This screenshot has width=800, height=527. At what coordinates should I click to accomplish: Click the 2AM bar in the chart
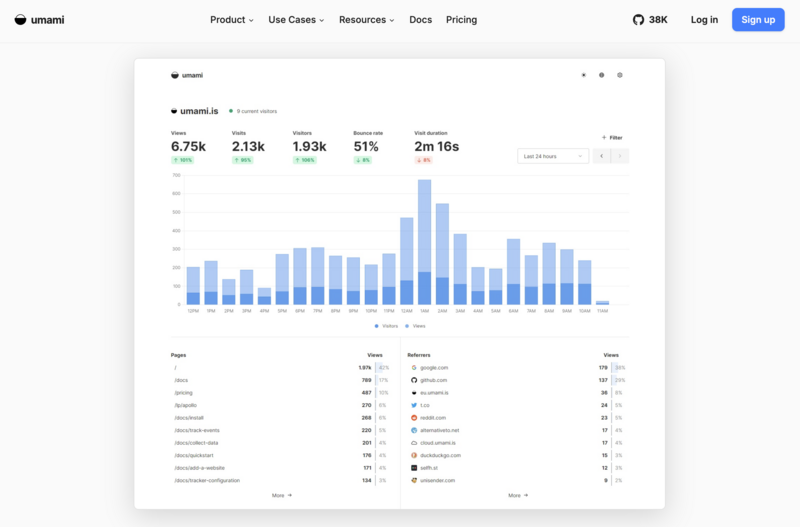coord(442,254)
